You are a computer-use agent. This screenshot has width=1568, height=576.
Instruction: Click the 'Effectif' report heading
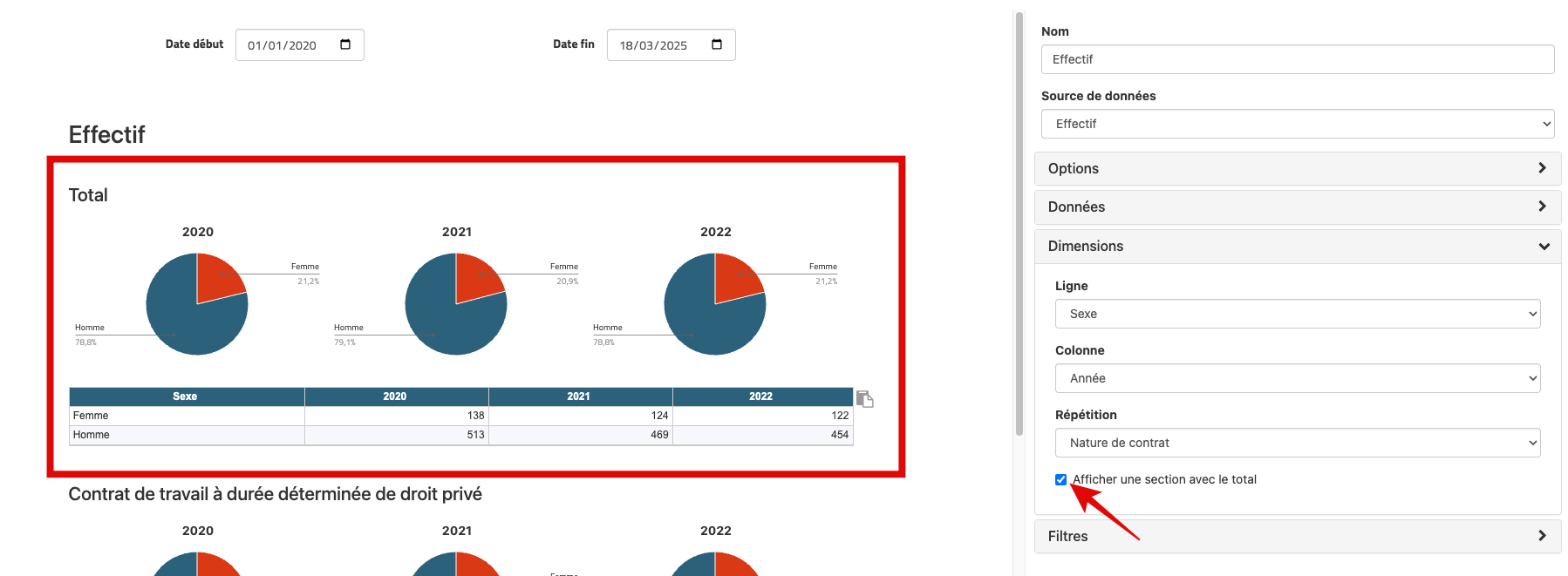(106, 135)
